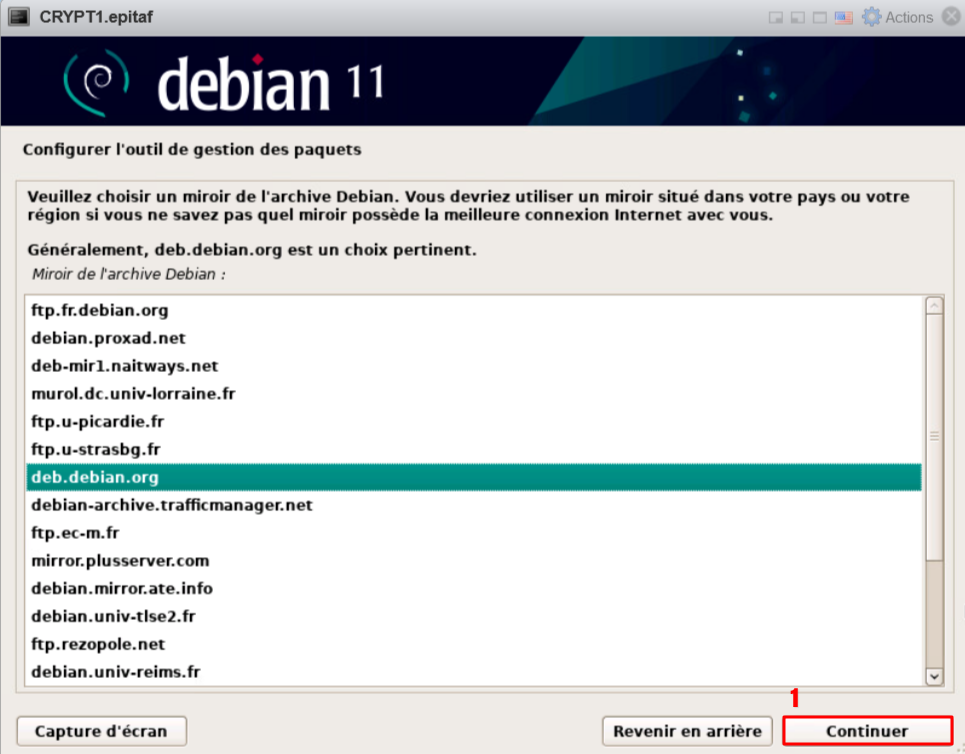Click the first window layout icon in title bar

click(775, 17)
